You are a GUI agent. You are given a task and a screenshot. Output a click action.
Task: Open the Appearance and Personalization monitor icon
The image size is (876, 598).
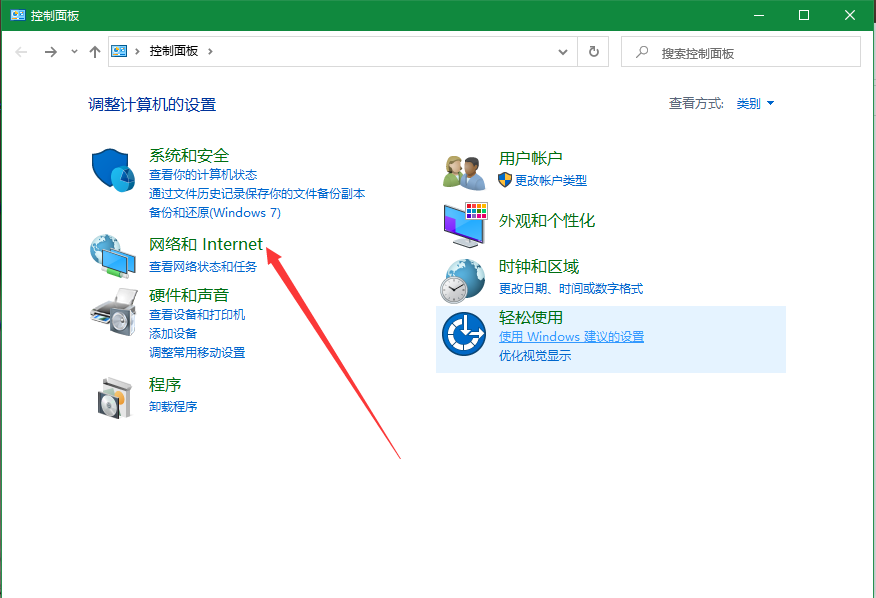pyautogui.click(x=464, y=224)
